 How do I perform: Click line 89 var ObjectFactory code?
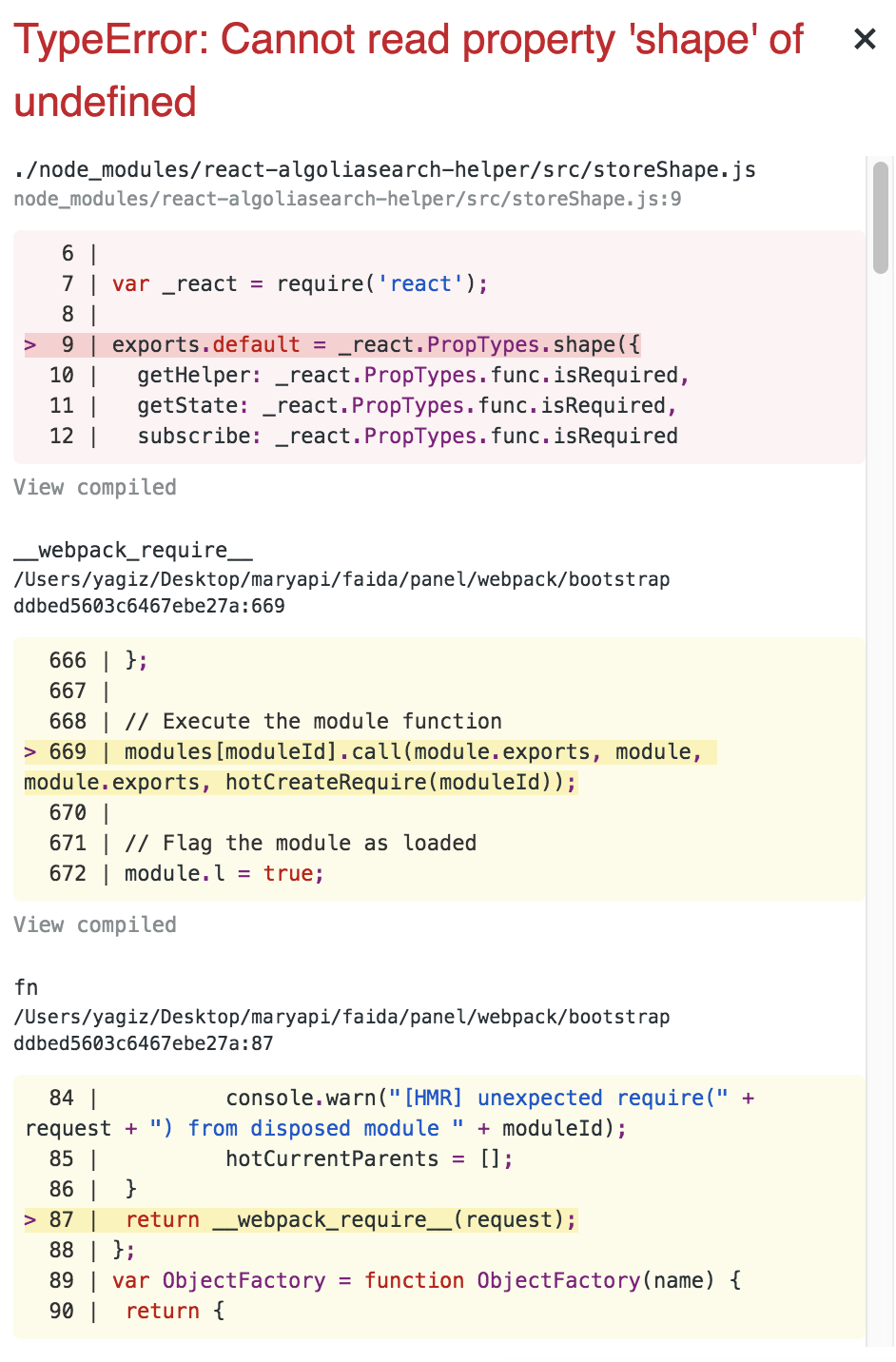point(426,1280)
